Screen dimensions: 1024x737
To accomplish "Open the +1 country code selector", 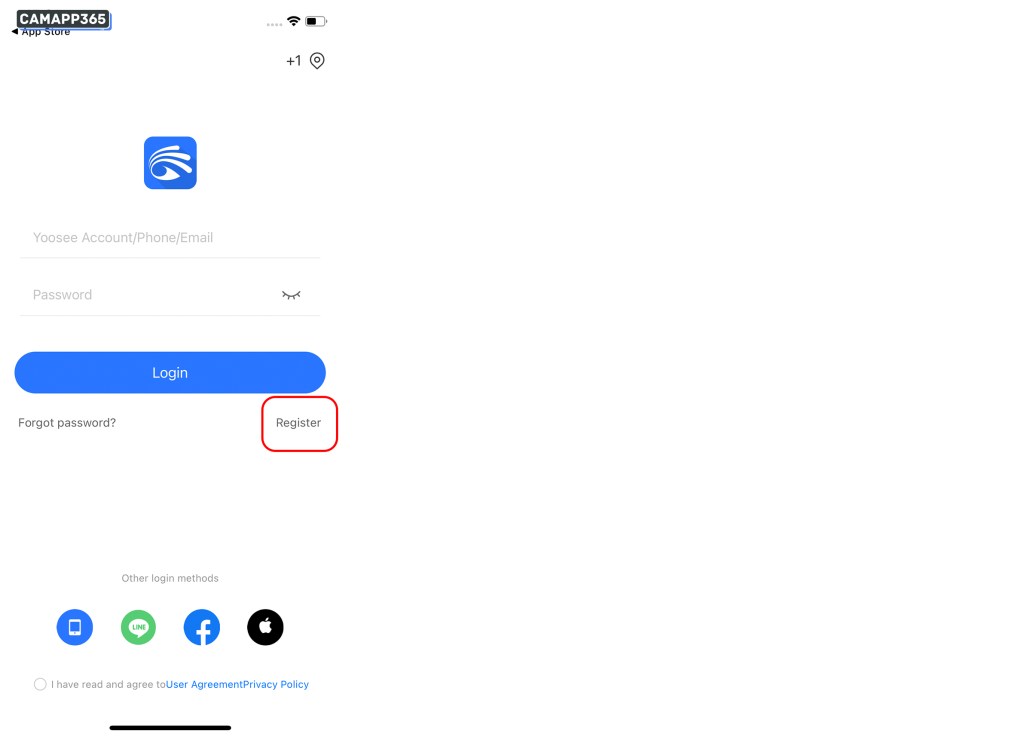I will [x=293, y=61].
